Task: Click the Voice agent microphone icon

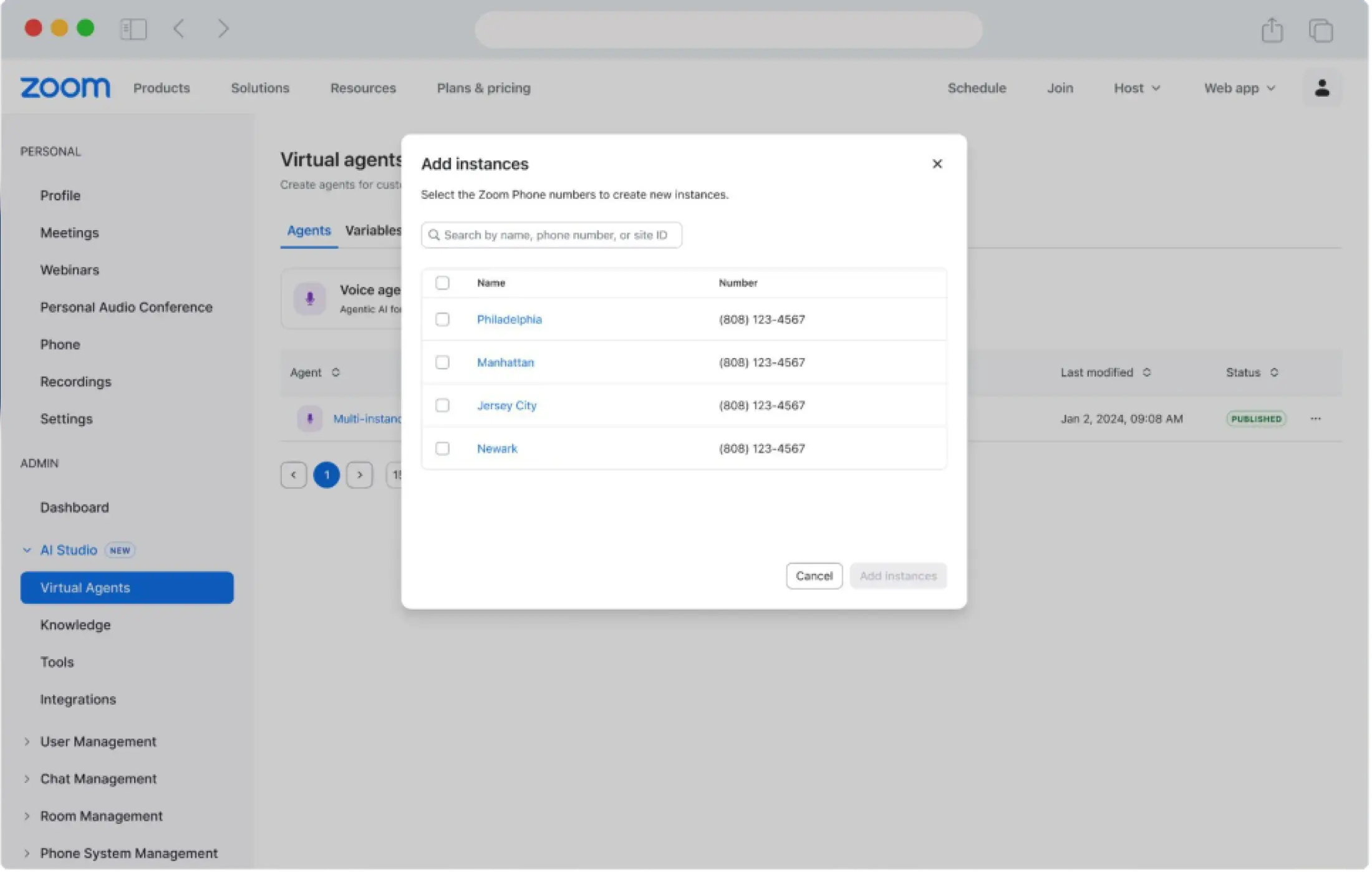Action: click(x=310, y=298)
